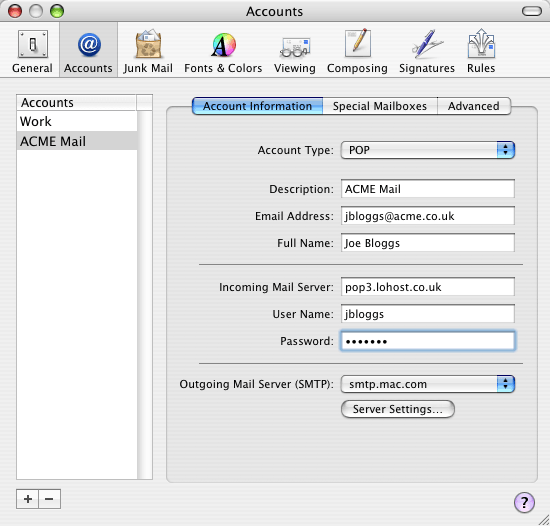
Task: Select the Accounts @ toolbar icon
Action: pos(88,52)
